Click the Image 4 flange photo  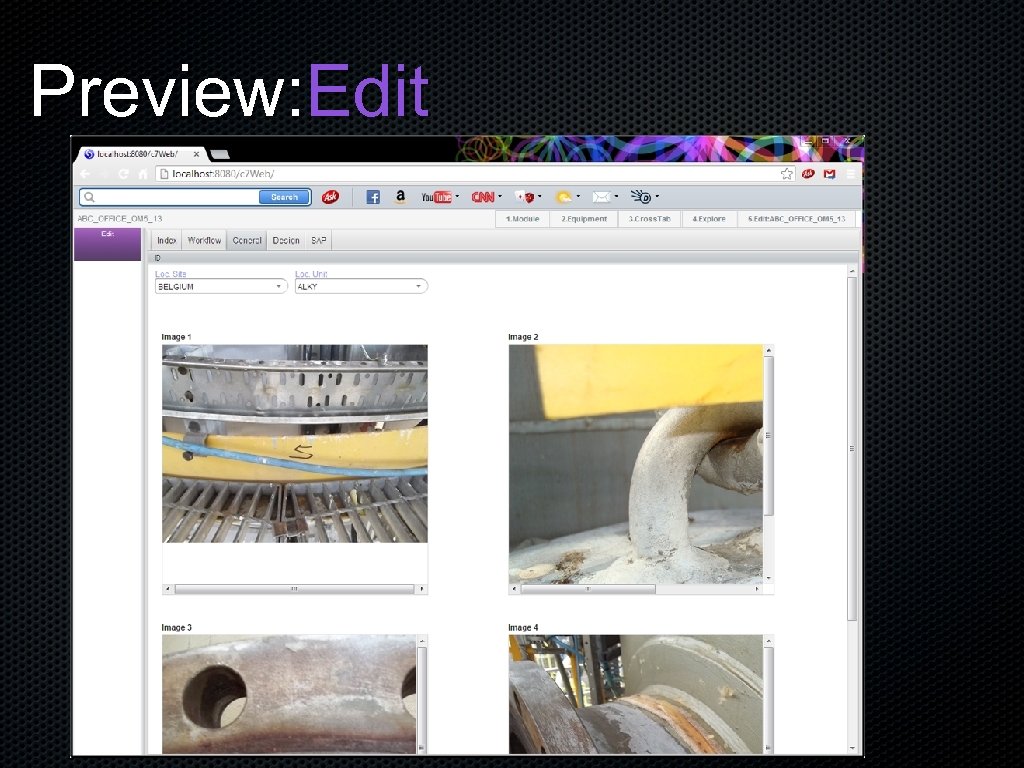click(635, 694)
